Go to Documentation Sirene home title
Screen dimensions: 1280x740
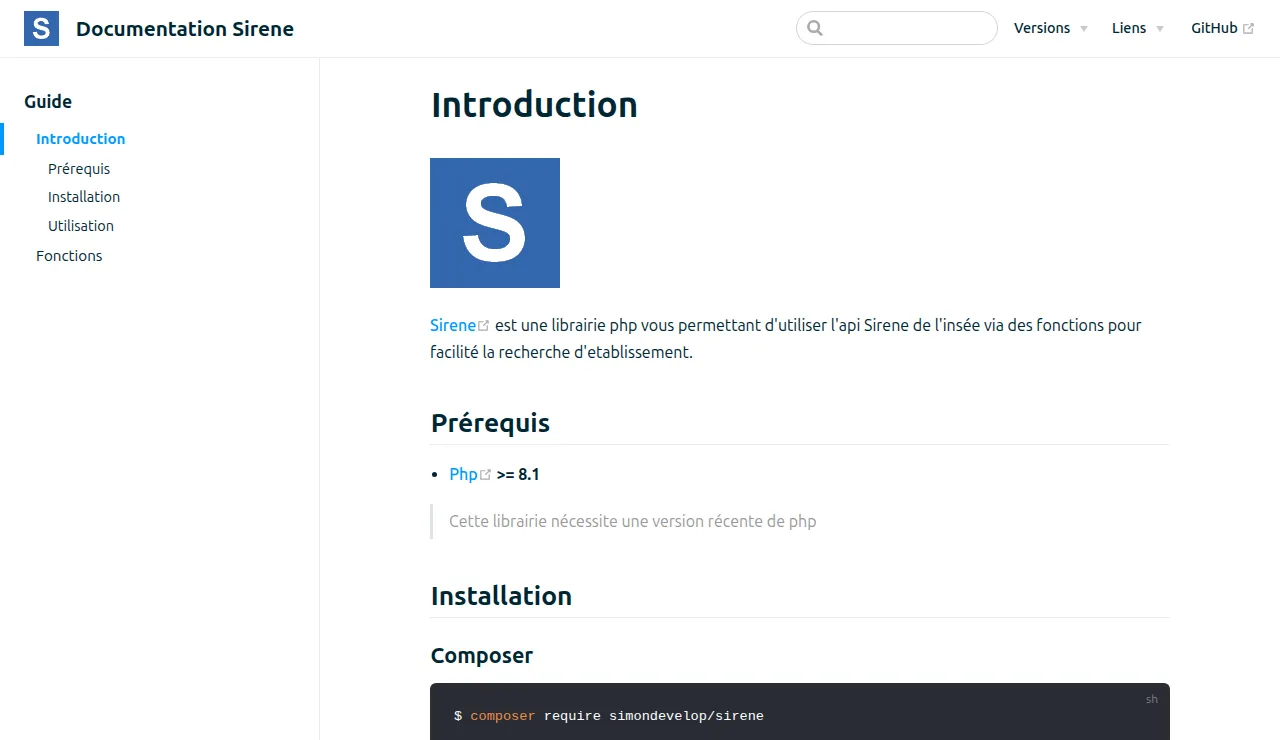[x=185, y=29]
